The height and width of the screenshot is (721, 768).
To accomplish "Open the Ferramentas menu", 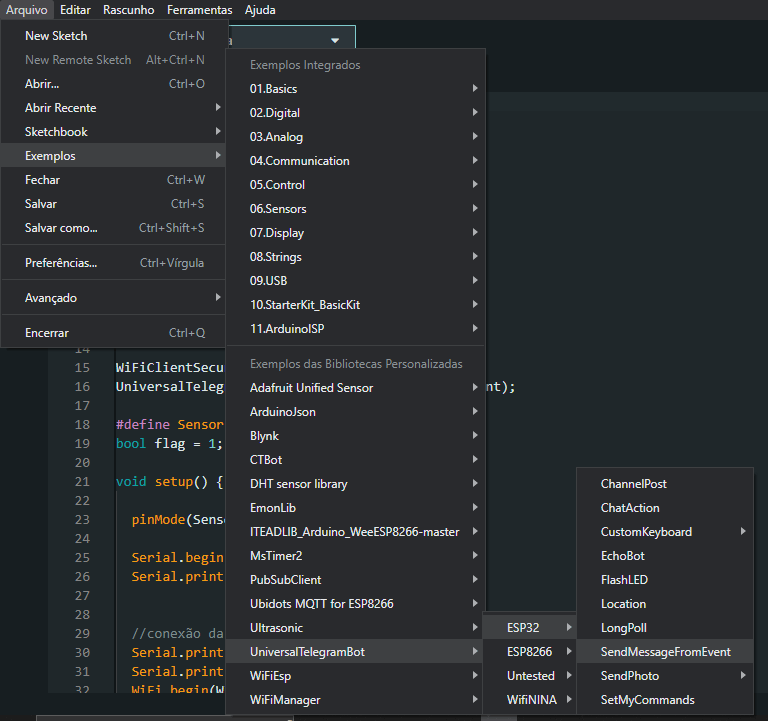I will [x=199, y=10].
